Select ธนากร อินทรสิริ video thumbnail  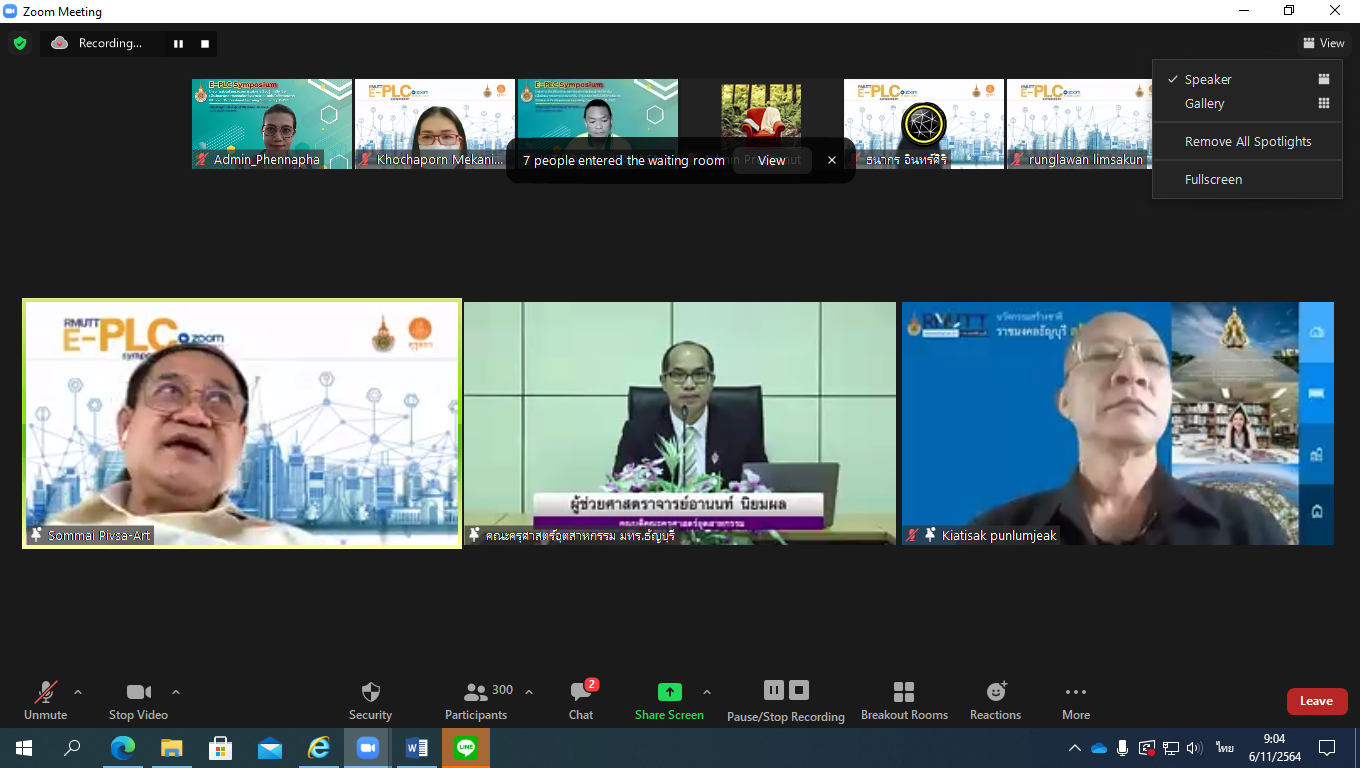(924, 124)
